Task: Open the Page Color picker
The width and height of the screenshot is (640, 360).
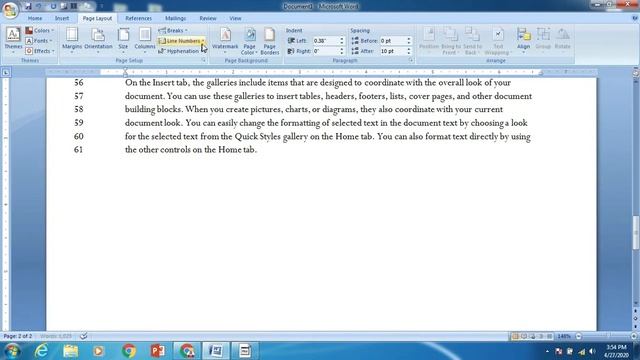Action: (249, 40)
